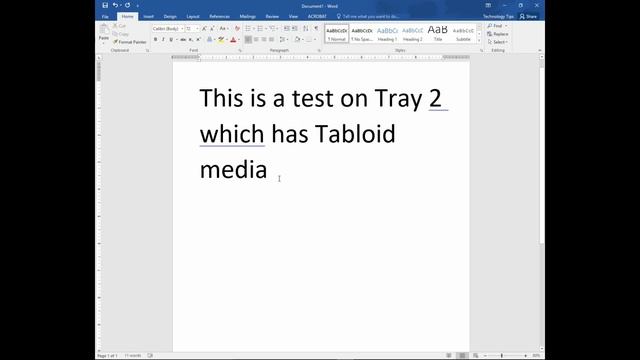
Task: Switch to the References tab
Action: tap(220, 17)
